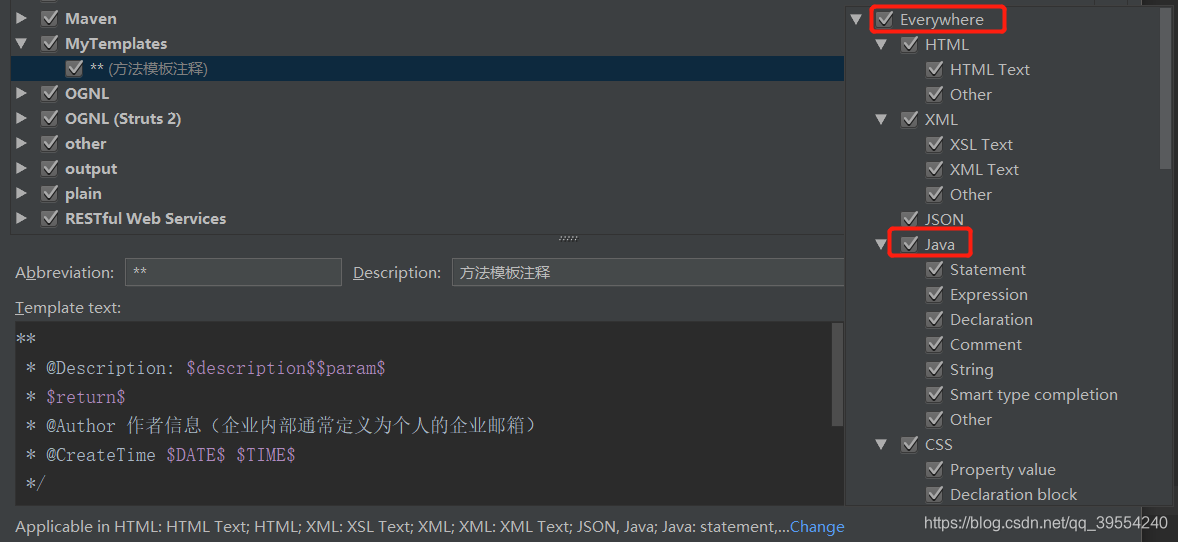Toggle the Smart type completion checkbox
The width and height of the screenshot is (1178, 542).
[934, 394]
